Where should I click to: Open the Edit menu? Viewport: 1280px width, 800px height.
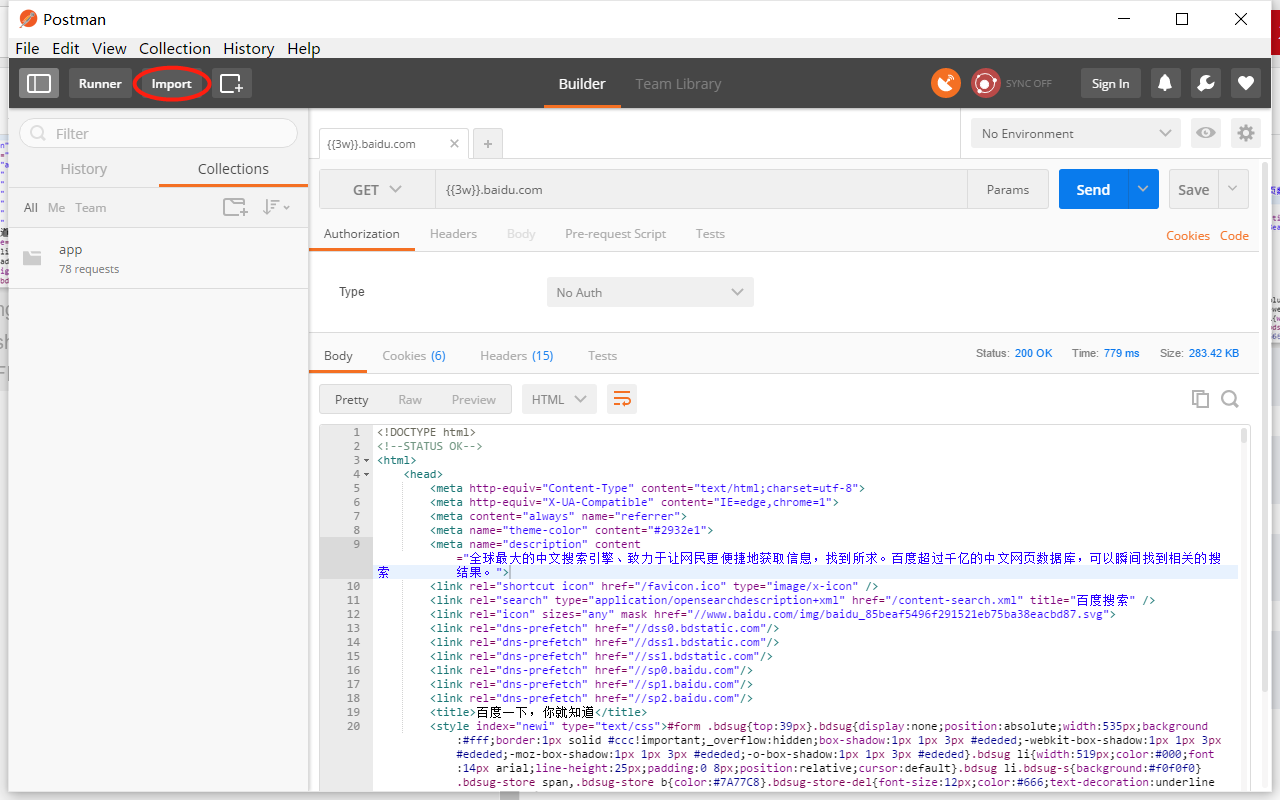click(x=66, y=48)
